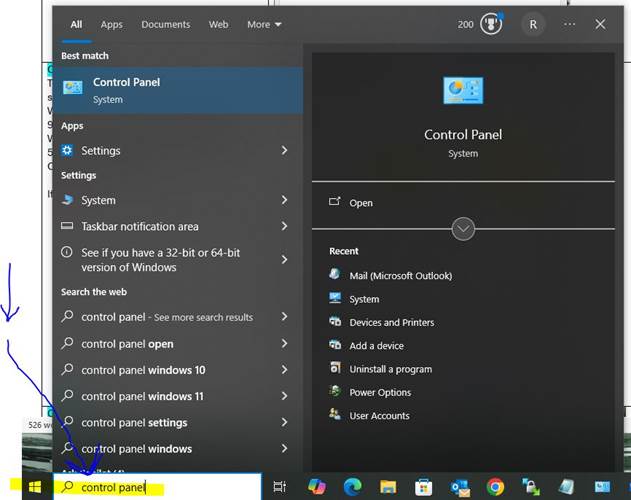The width and height of the screenshot is (631, 500).
Task: Click the Uninstall a program icon
Action: [x=335, y=368]
